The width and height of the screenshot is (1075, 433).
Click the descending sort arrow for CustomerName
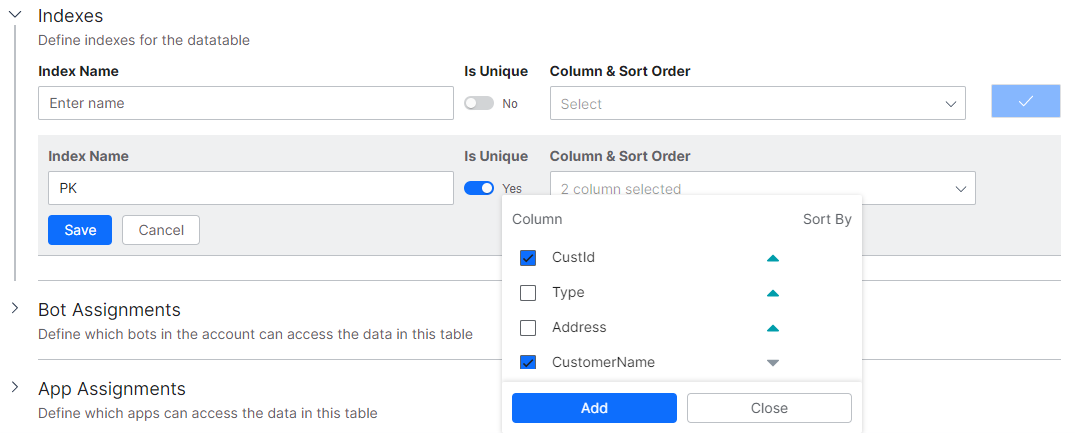(772, 363)
